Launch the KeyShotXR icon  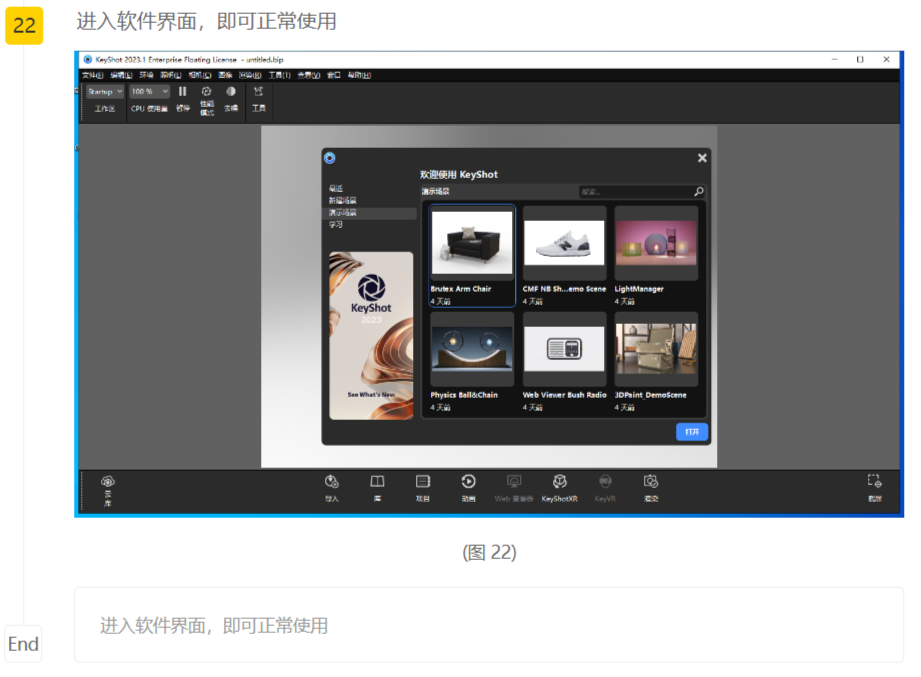click(x=559, y=481)
